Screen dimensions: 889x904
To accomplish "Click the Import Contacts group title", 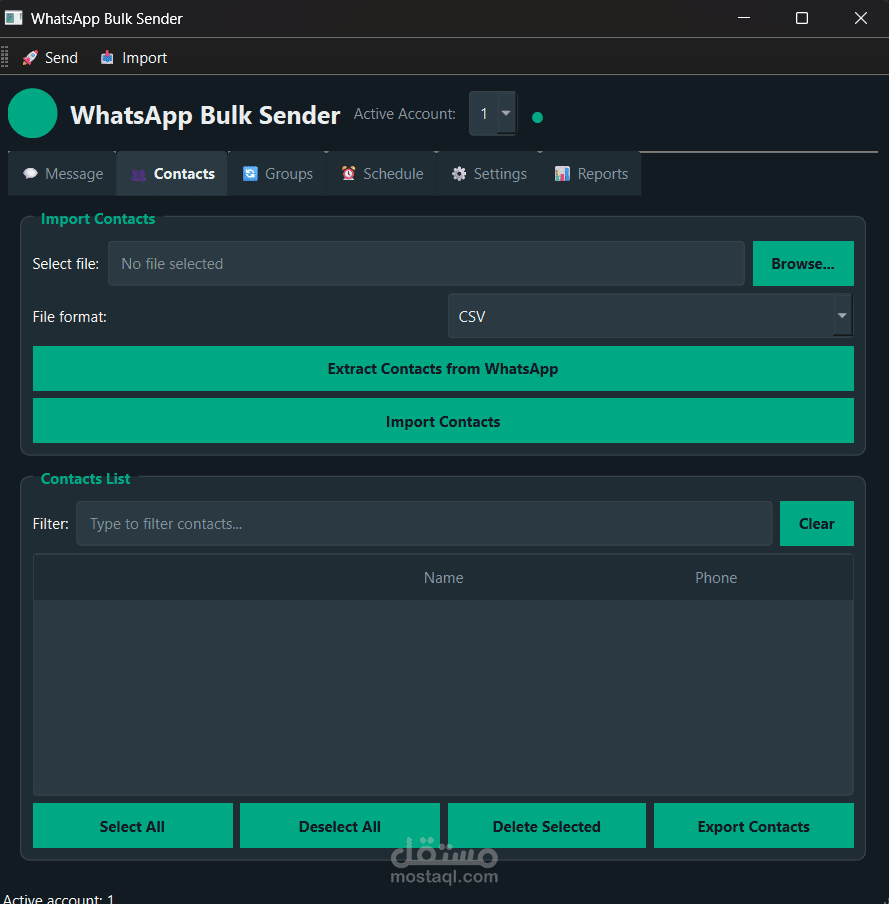I will tap(98, 219).
